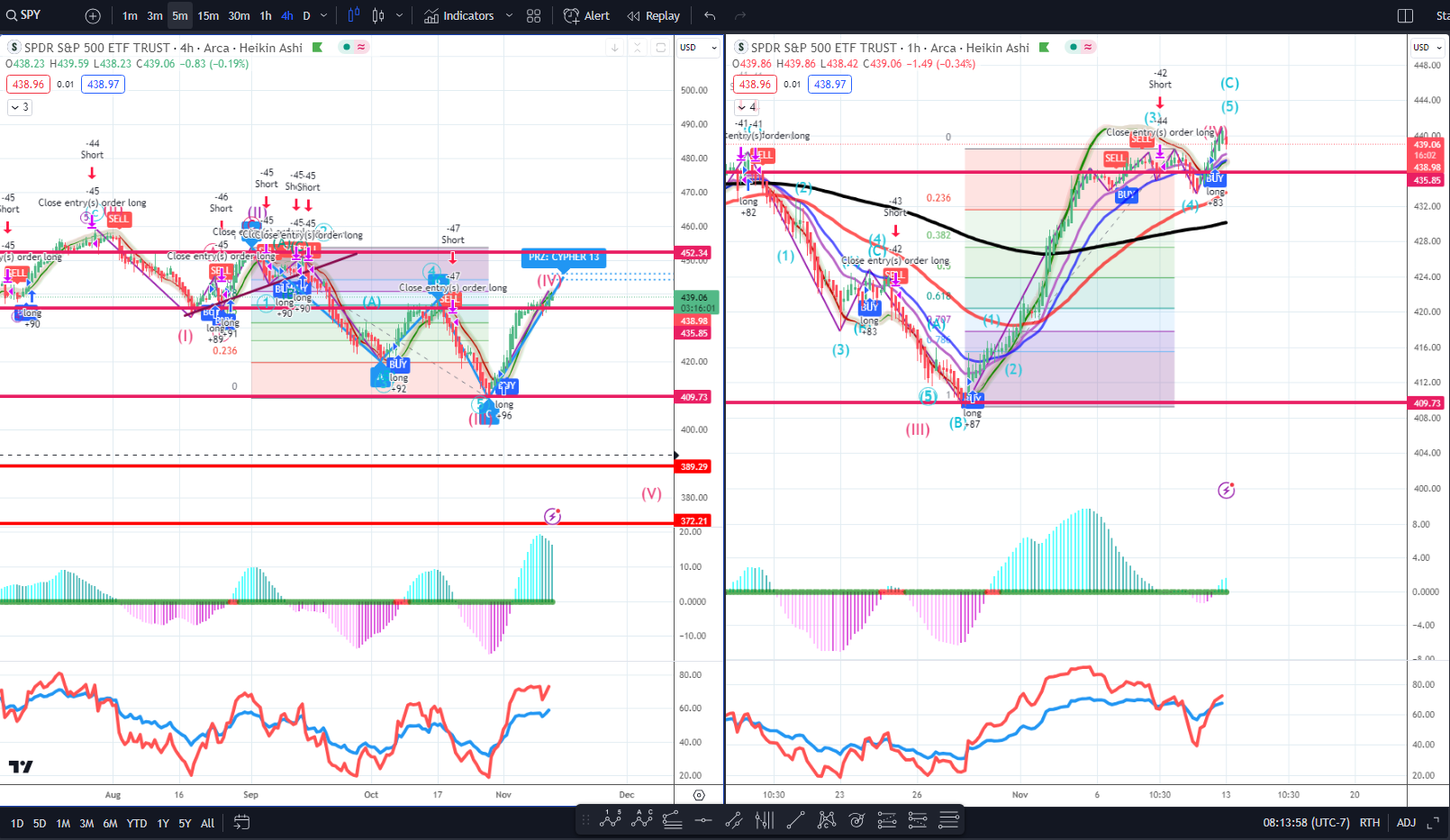
Task: Select the YTD date range
Action: pyautogui.click(x=137, y=823)
